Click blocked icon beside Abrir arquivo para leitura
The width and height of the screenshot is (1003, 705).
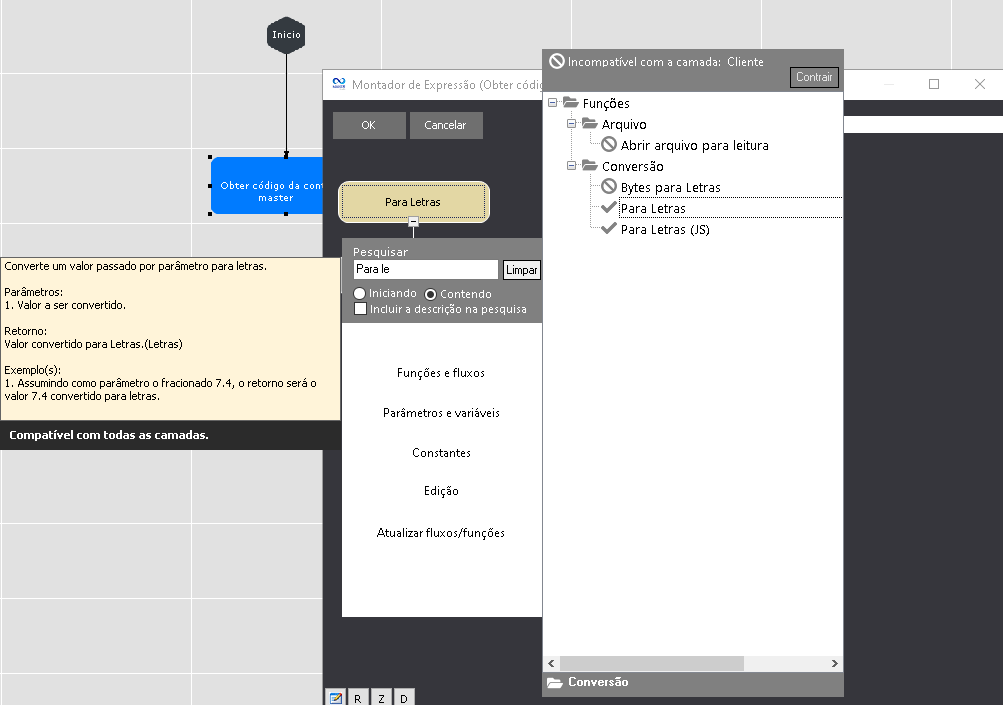click(609, 145)
